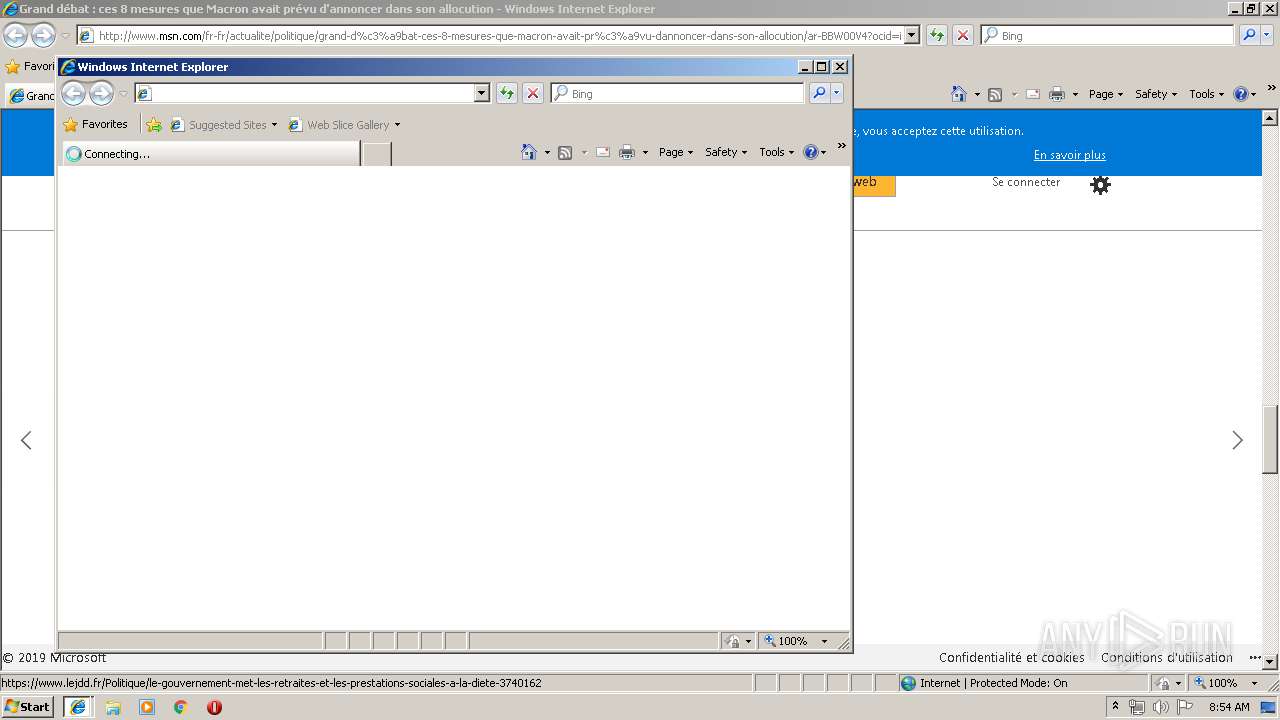1280x720 pixels.
Task: Open zoom level 100% in background window
Action: pyautogui.click(x=1226, y=683)
